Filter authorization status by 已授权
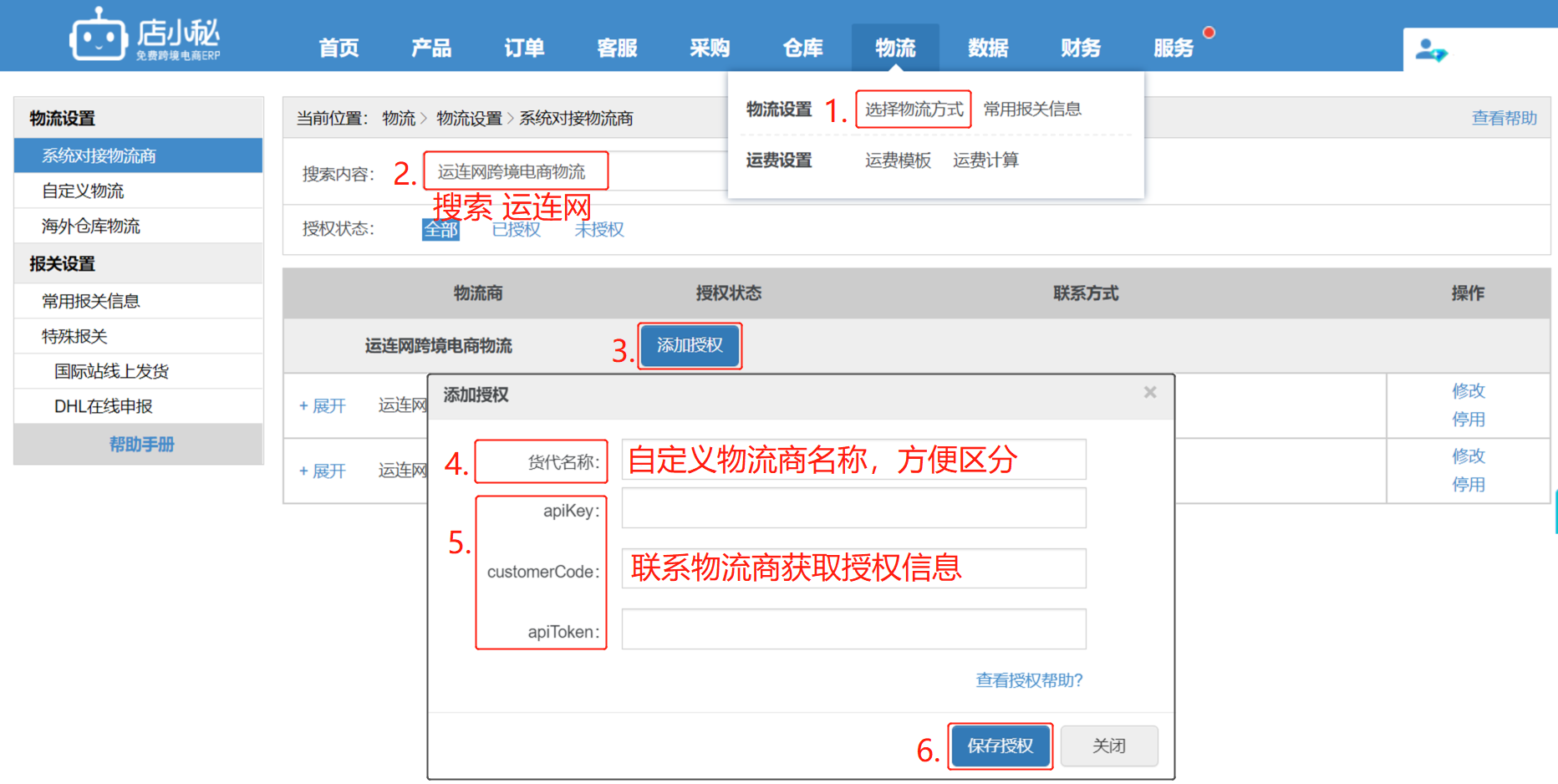1558x784 pixels. (x=516, y=229)
